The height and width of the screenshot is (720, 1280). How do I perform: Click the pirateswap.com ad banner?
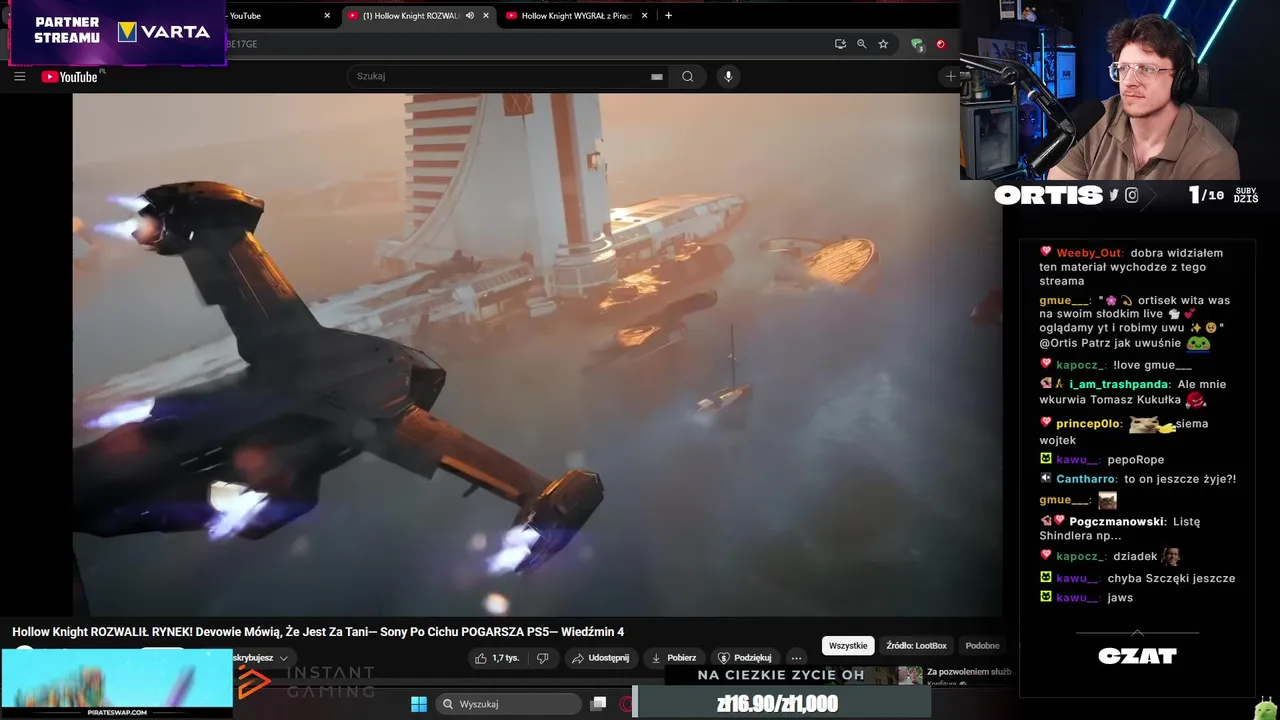coord(117,683)
